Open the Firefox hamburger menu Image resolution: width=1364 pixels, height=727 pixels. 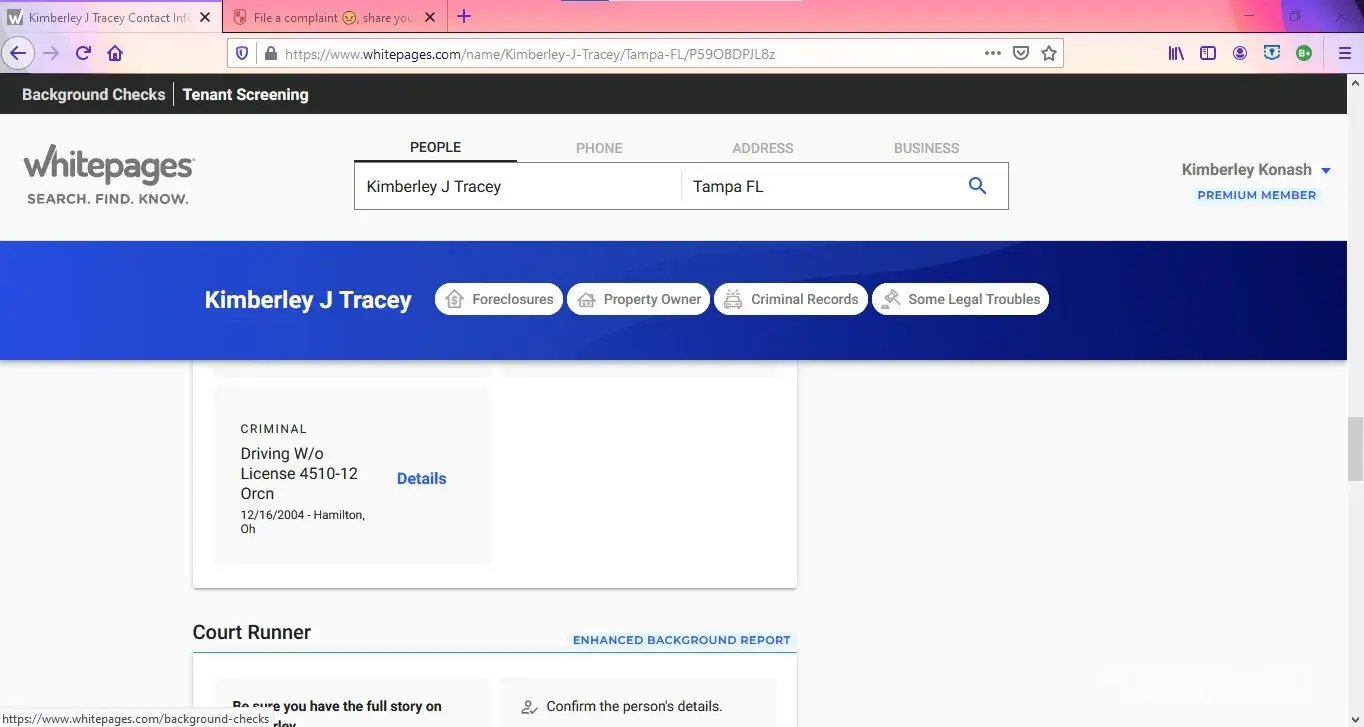point(1344,54)
